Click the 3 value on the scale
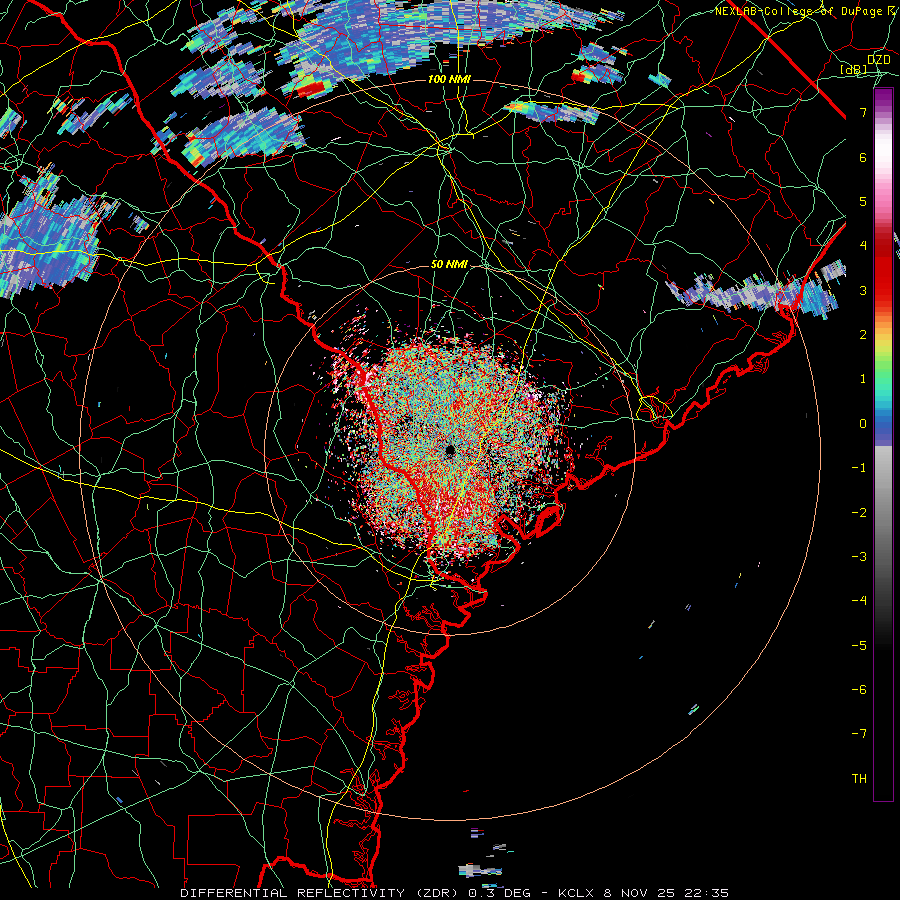Screen dimensions: 900x900 (x=863, y=290)
